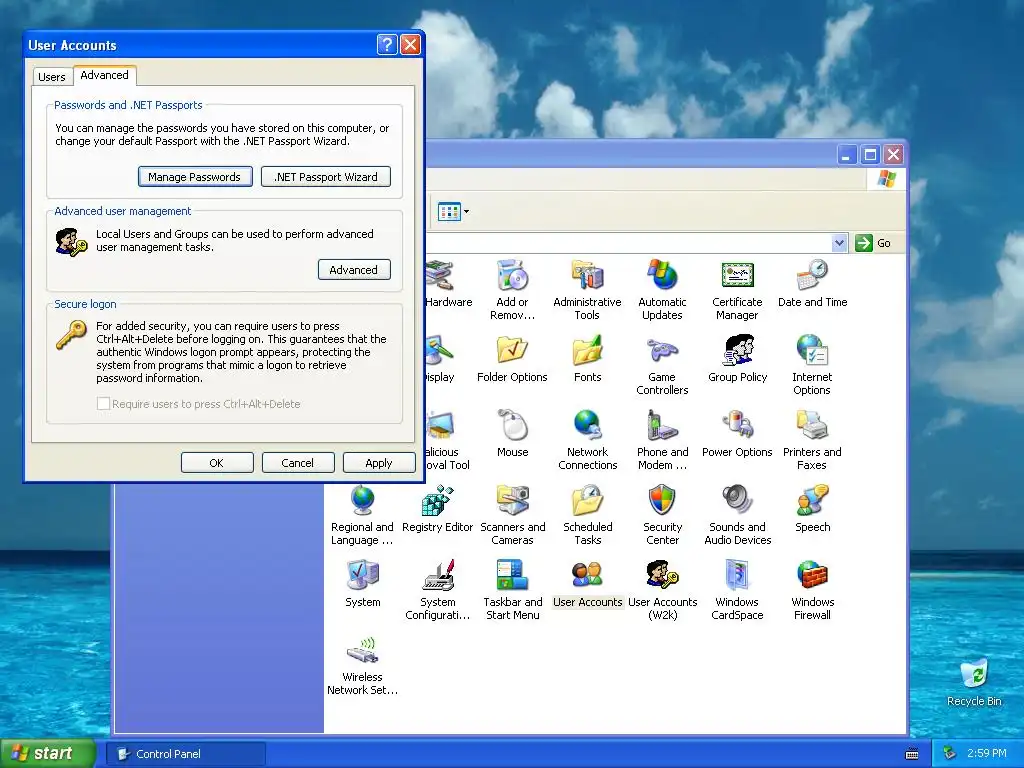1024x768 pixels.
Task: Open Administrative Tools icon
Action: point(587,276)
